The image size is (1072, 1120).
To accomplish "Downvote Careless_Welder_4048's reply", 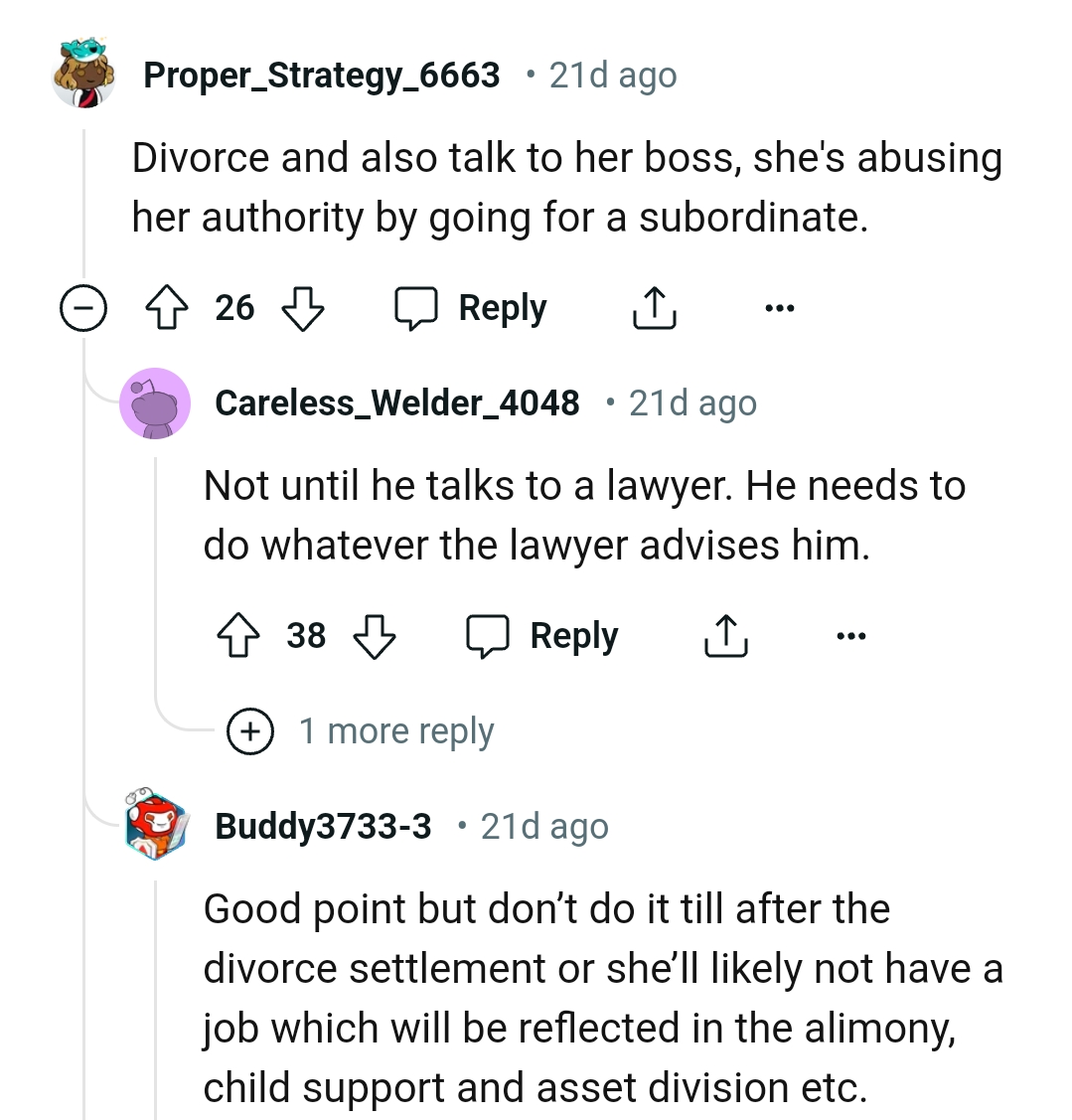I will [x=376, y=636].
